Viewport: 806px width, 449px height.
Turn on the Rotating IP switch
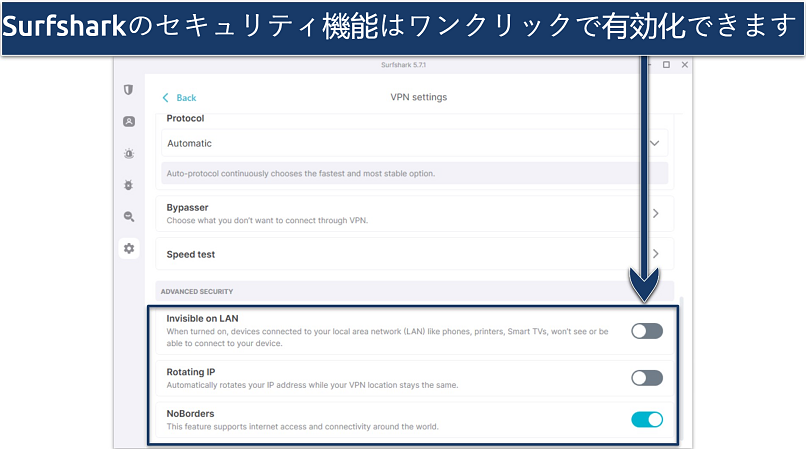646,378
